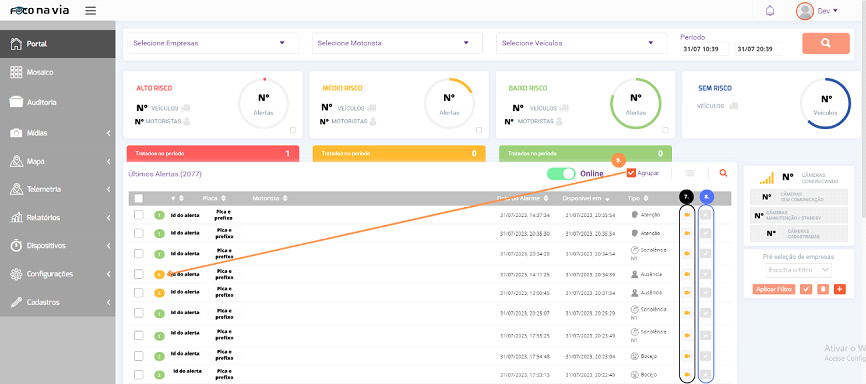The width and height of the screenshot is (866, 384).
Task: Click the orange search button in filter bar
Action: (826, 43)
